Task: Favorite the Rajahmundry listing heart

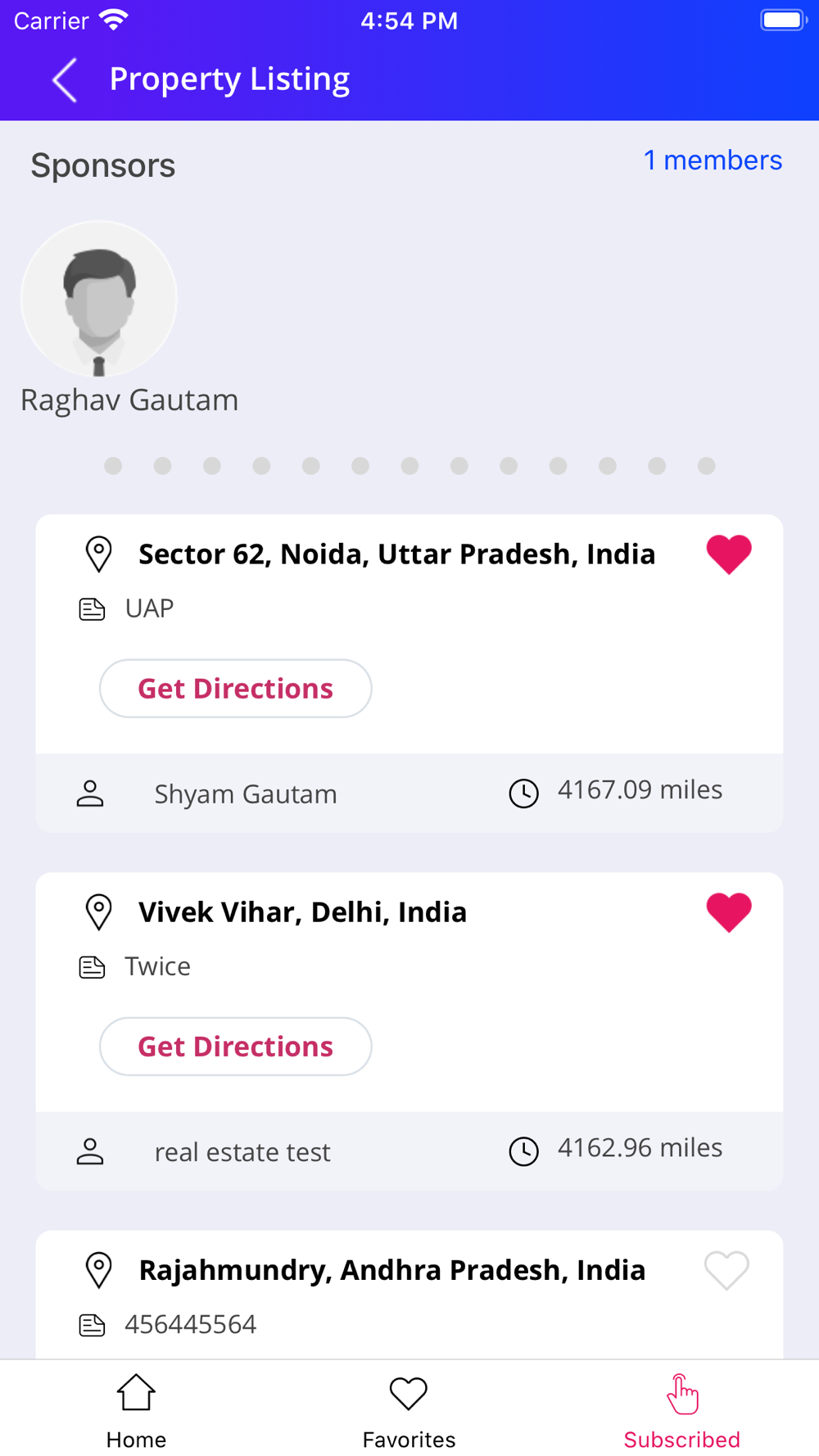Action: pos(727,1270)
